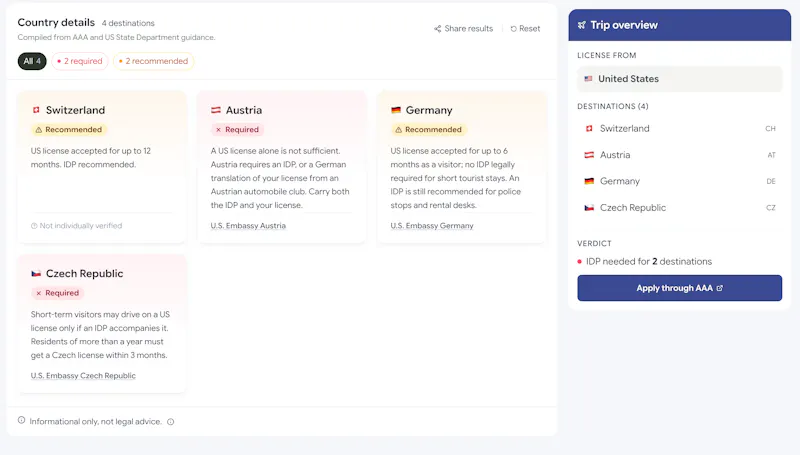Image resolution: width=800 pixels, height=455 pixels.
Task: Click the Switzerland flag in Country details card
Action: click(x=36, y=110)
